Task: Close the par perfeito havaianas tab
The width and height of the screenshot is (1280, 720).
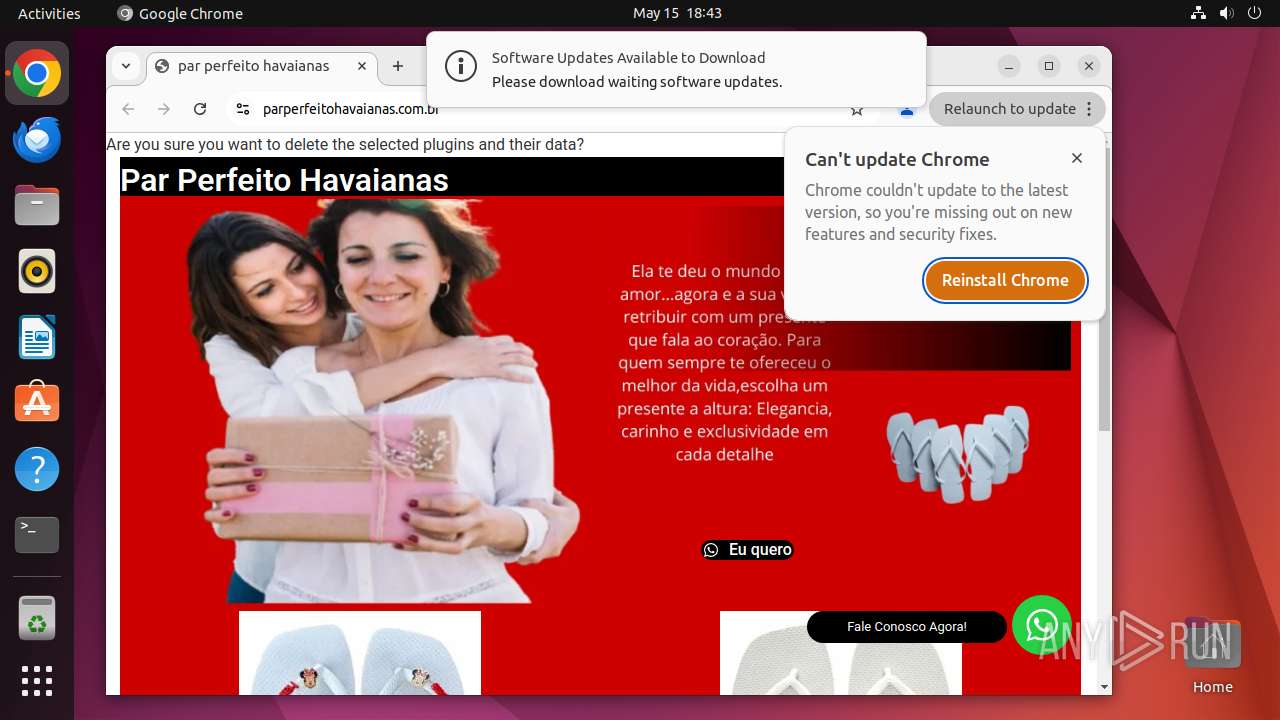Action: pyautogui.click(x=362, y=66)
